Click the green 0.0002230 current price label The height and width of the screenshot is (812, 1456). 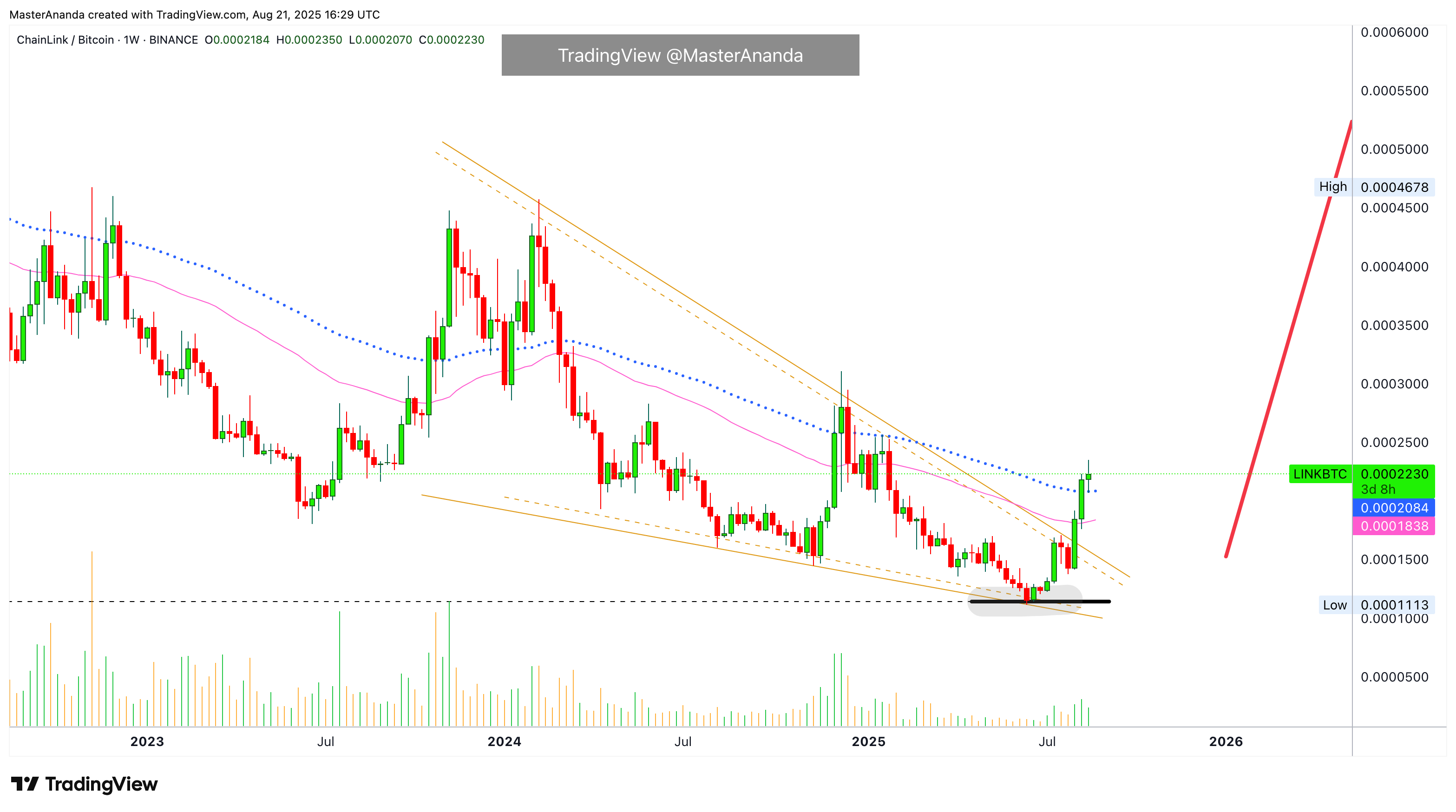coord(1394,474)
